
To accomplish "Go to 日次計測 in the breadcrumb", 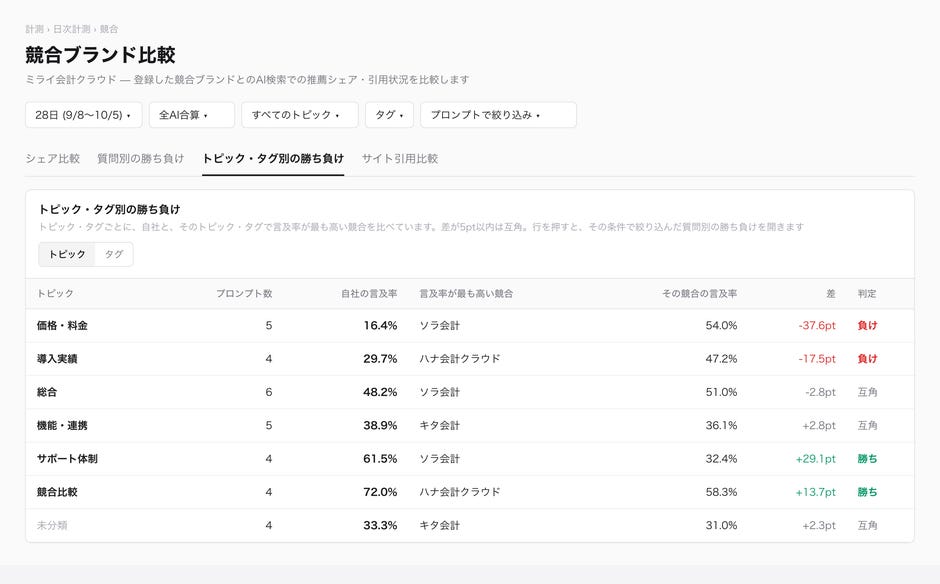I will tap(71, 29).
